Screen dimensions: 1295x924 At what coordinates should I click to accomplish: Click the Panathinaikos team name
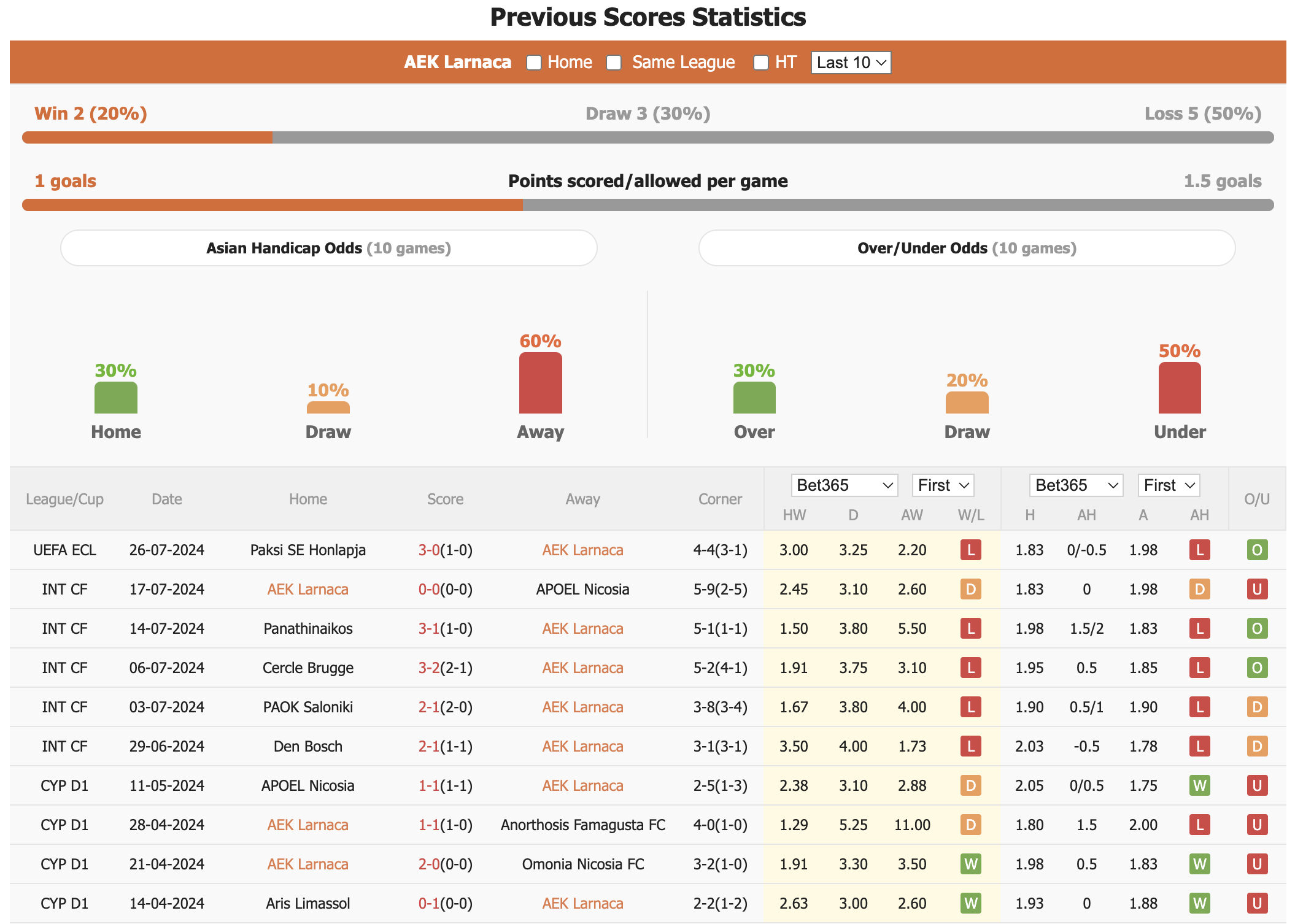[308, 629]
